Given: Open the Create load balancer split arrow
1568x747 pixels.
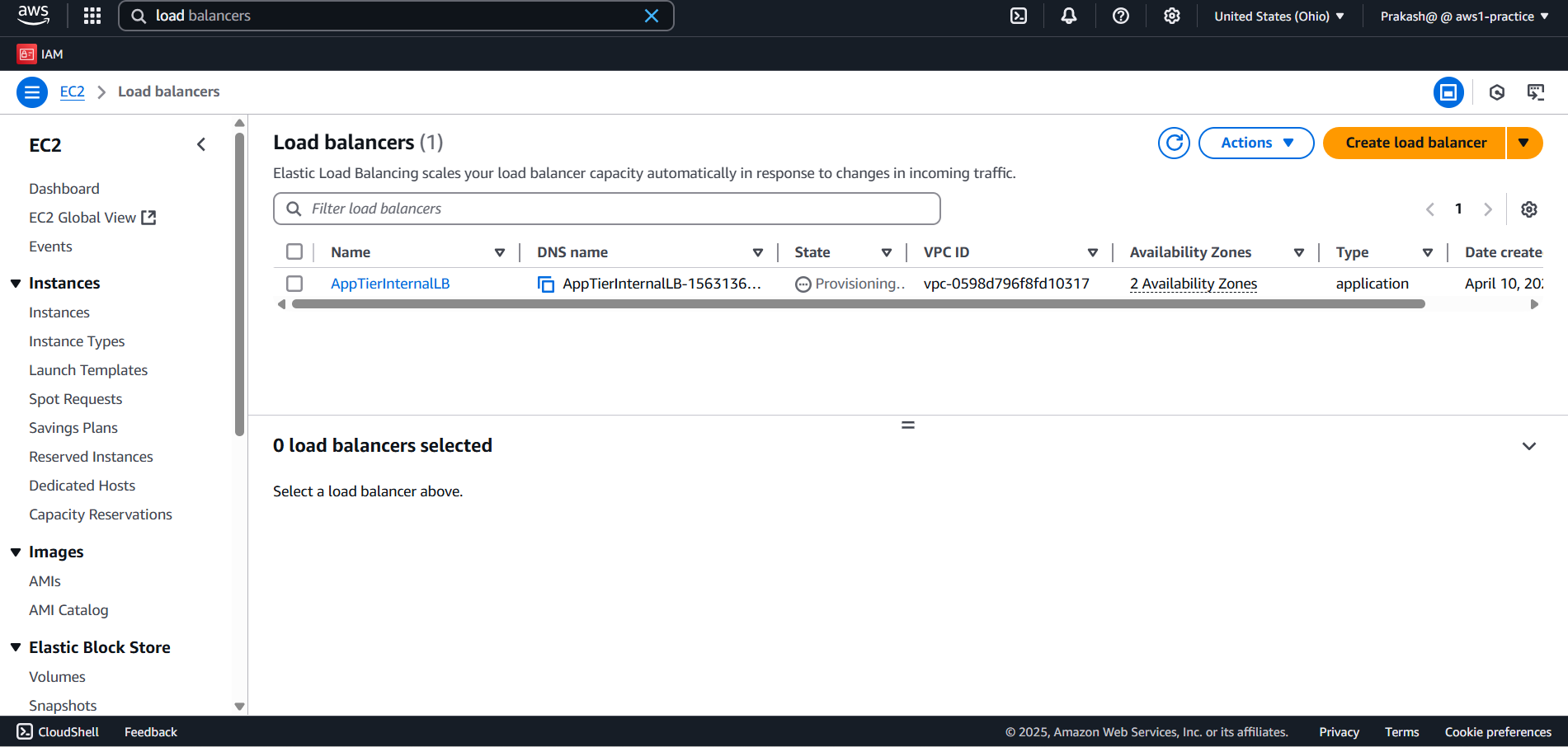Looking at the screenshot, I should tap(1524, 143).
